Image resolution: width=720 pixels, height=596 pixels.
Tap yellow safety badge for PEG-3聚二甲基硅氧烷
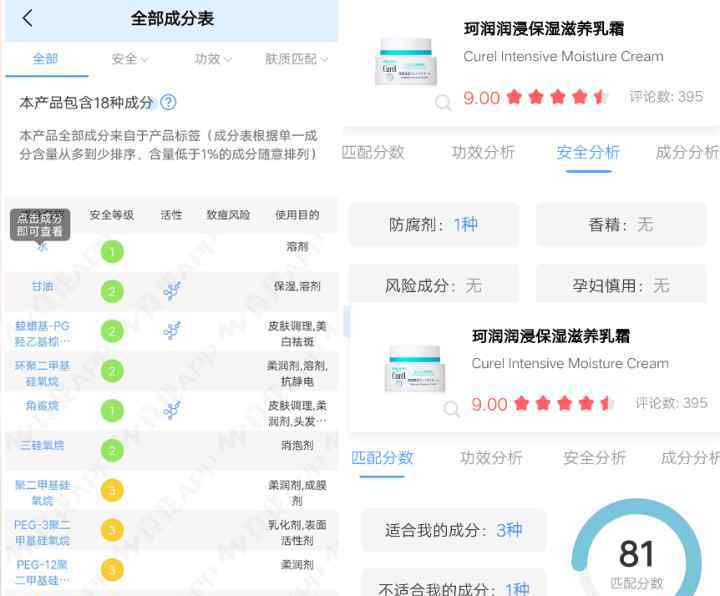click(x=112, y=530)
